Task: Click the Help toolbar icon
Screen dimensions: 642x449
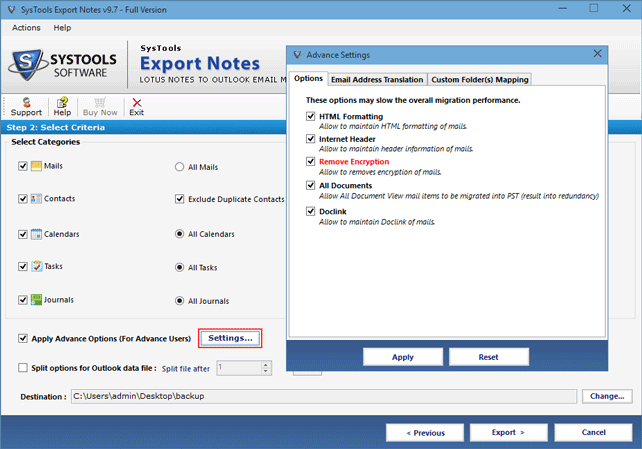Action: 62,102
